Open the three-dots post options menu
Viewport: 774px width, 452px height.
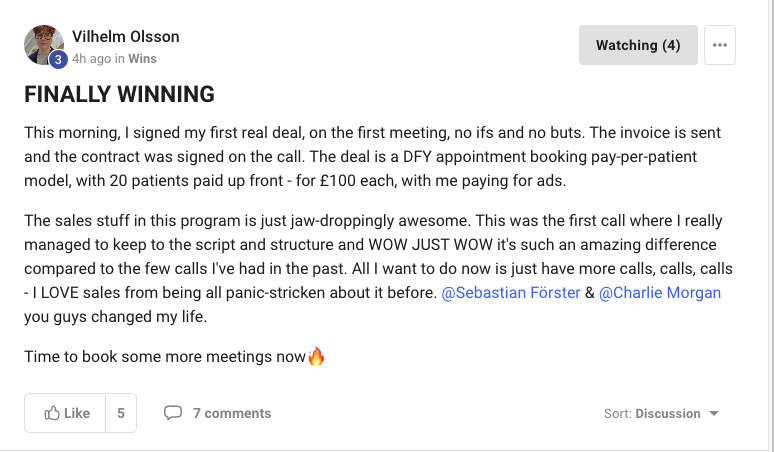[x=720, y=45]
